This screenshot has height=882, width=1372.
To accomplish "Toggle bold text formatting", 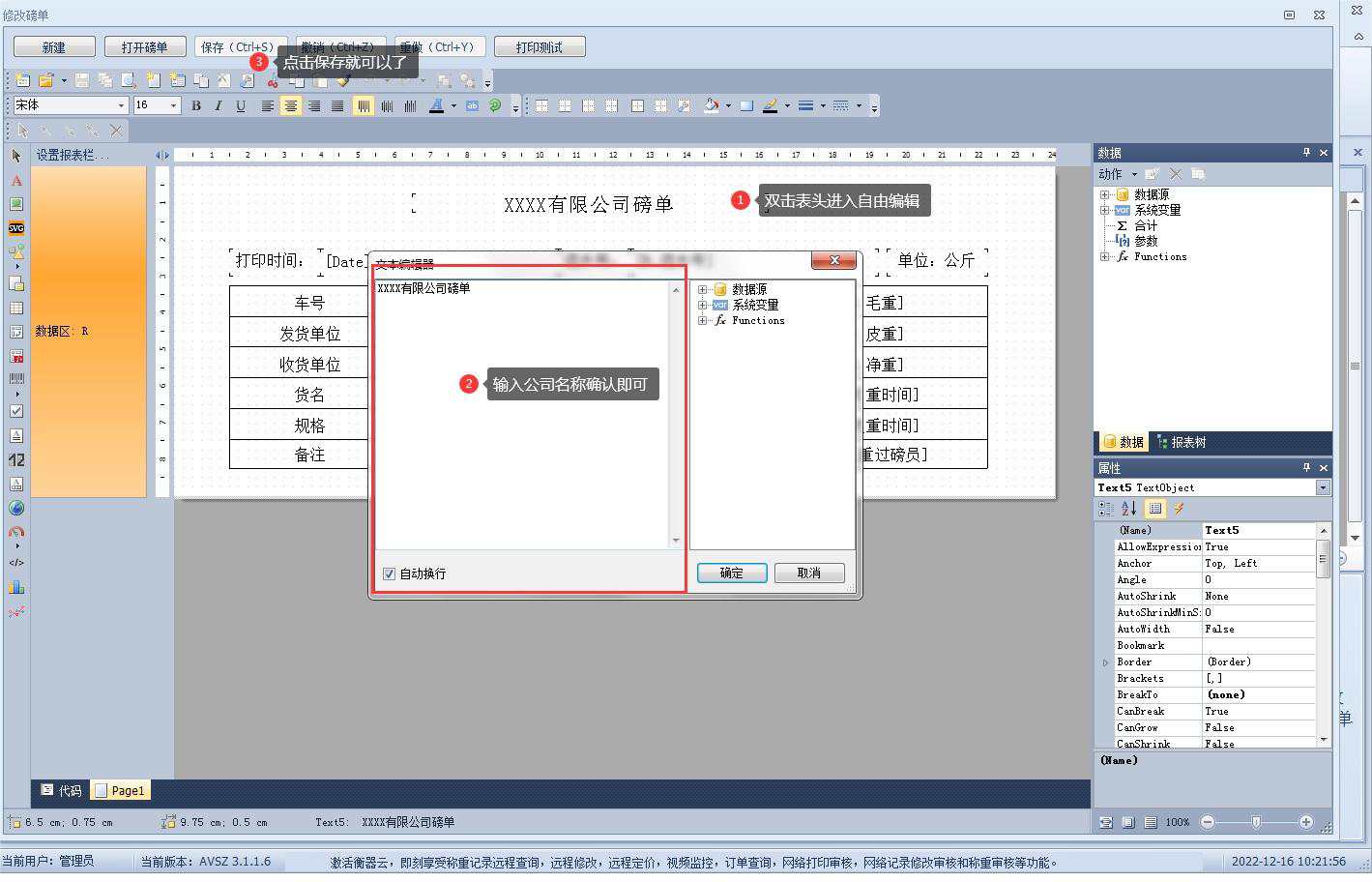I will 196,105.
